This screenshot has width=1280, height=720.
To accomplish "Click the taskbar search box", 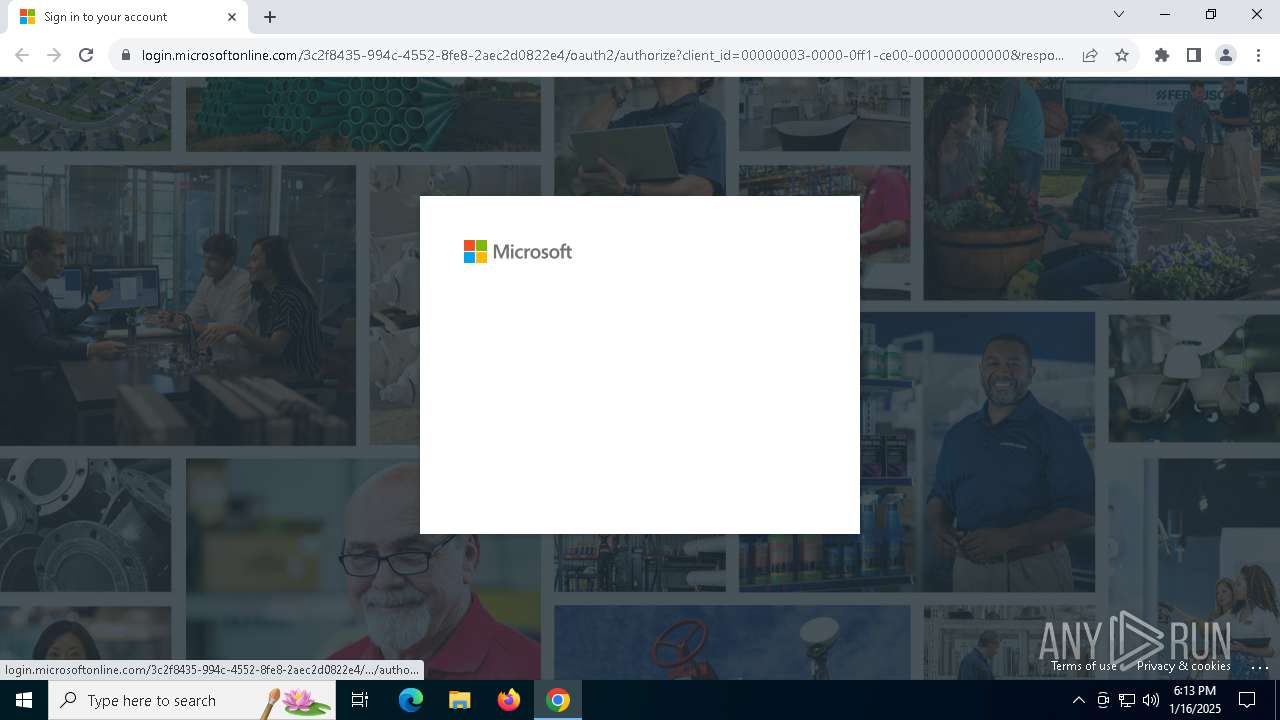I will pyautogui.click(x=192, y=700).
